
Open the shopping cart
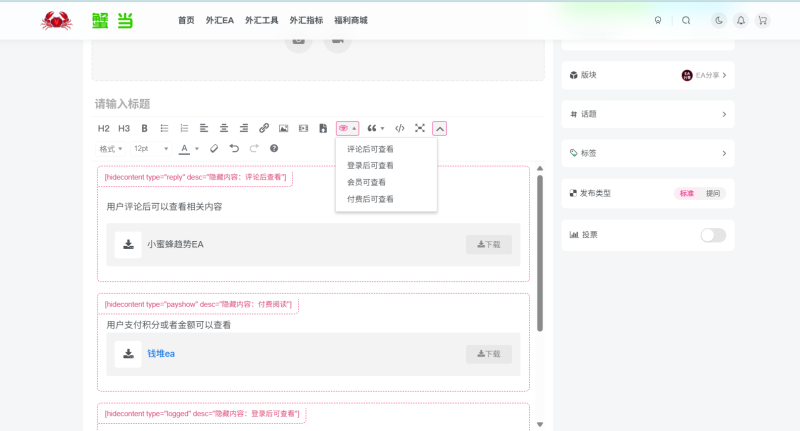pos(763,20)
